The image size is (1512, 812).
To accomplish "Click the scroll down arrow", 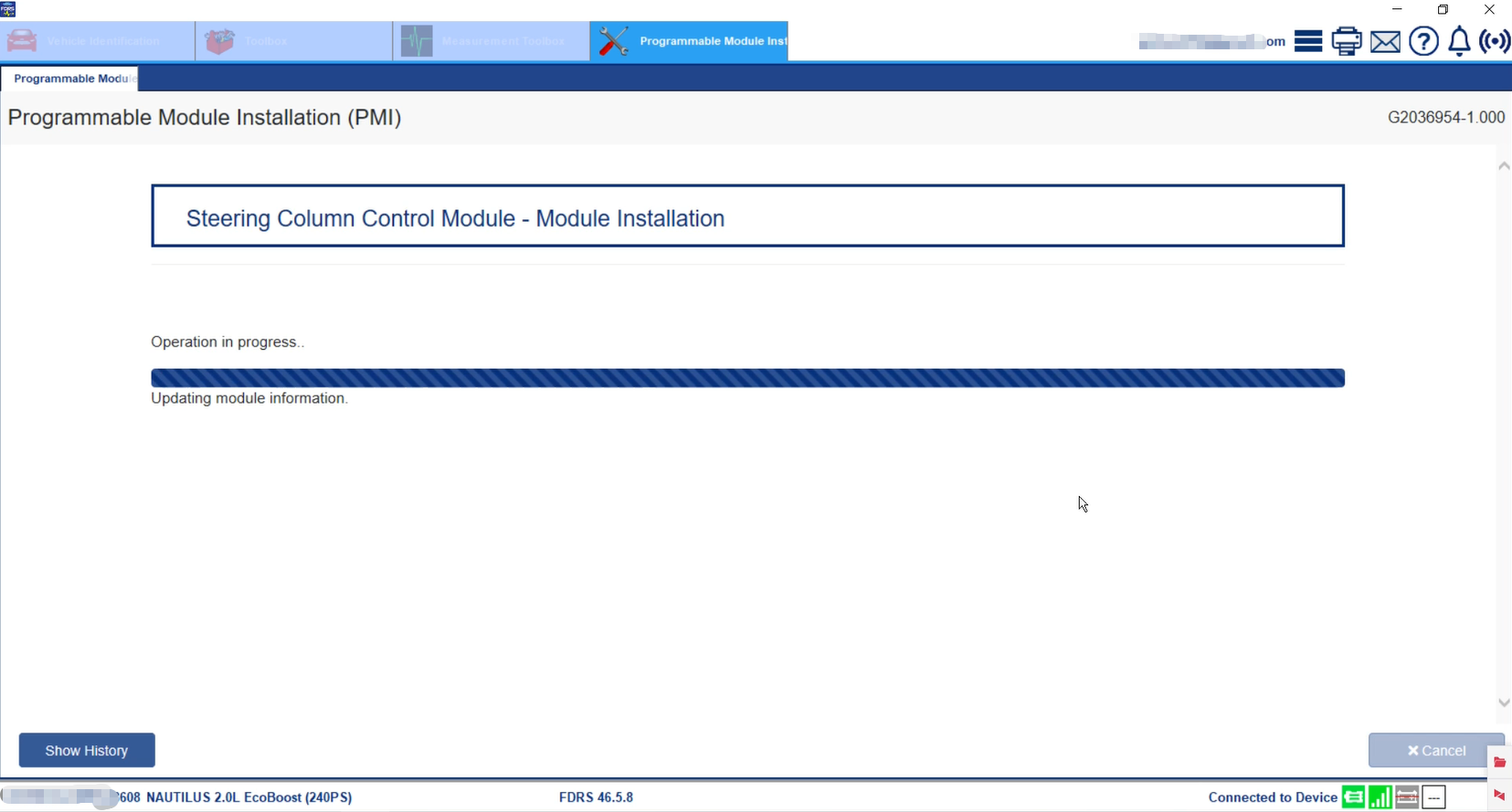I will (x=1504, y=702).
